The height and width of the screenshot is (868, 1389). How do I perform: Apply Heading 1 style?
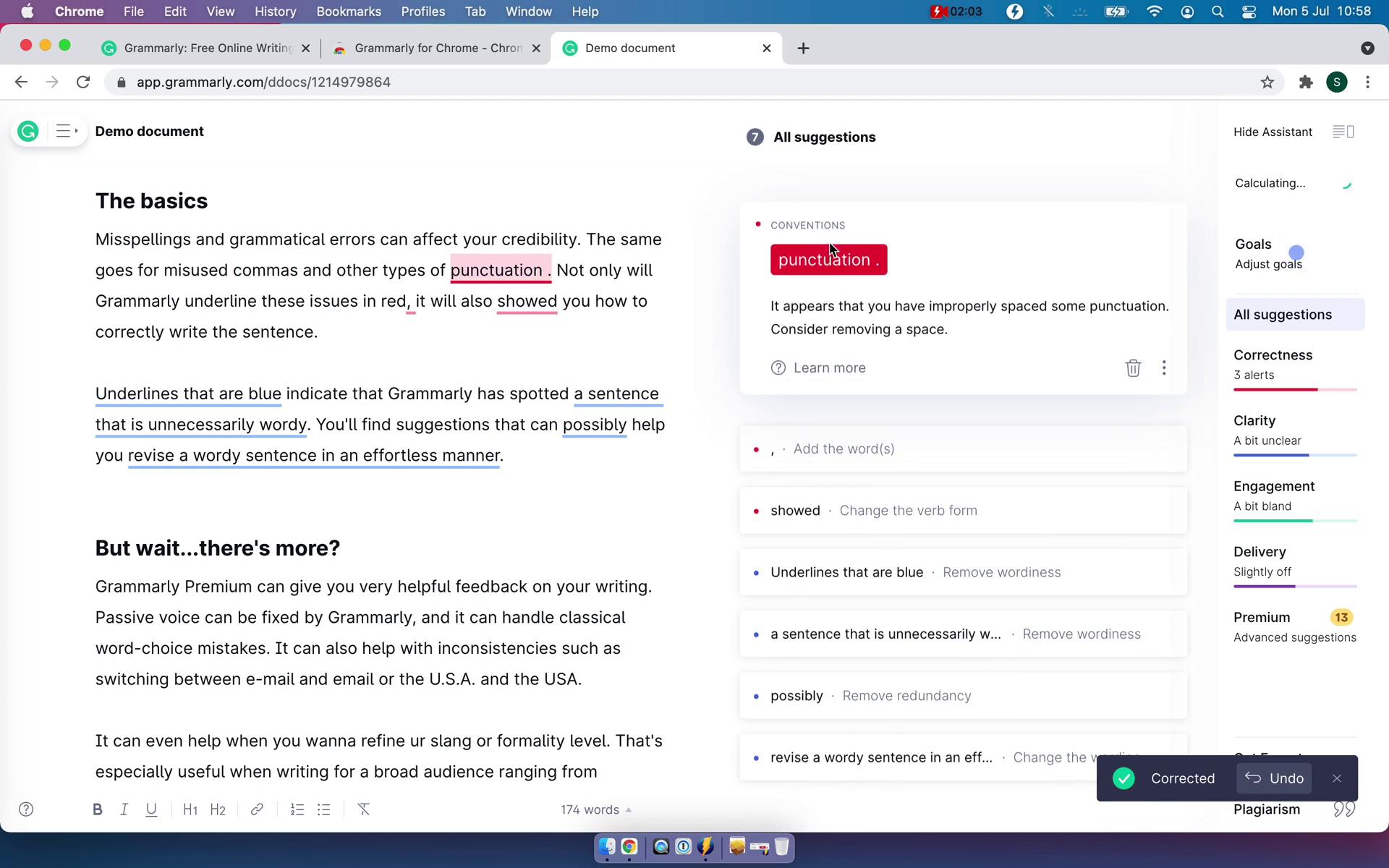[190, 809]
